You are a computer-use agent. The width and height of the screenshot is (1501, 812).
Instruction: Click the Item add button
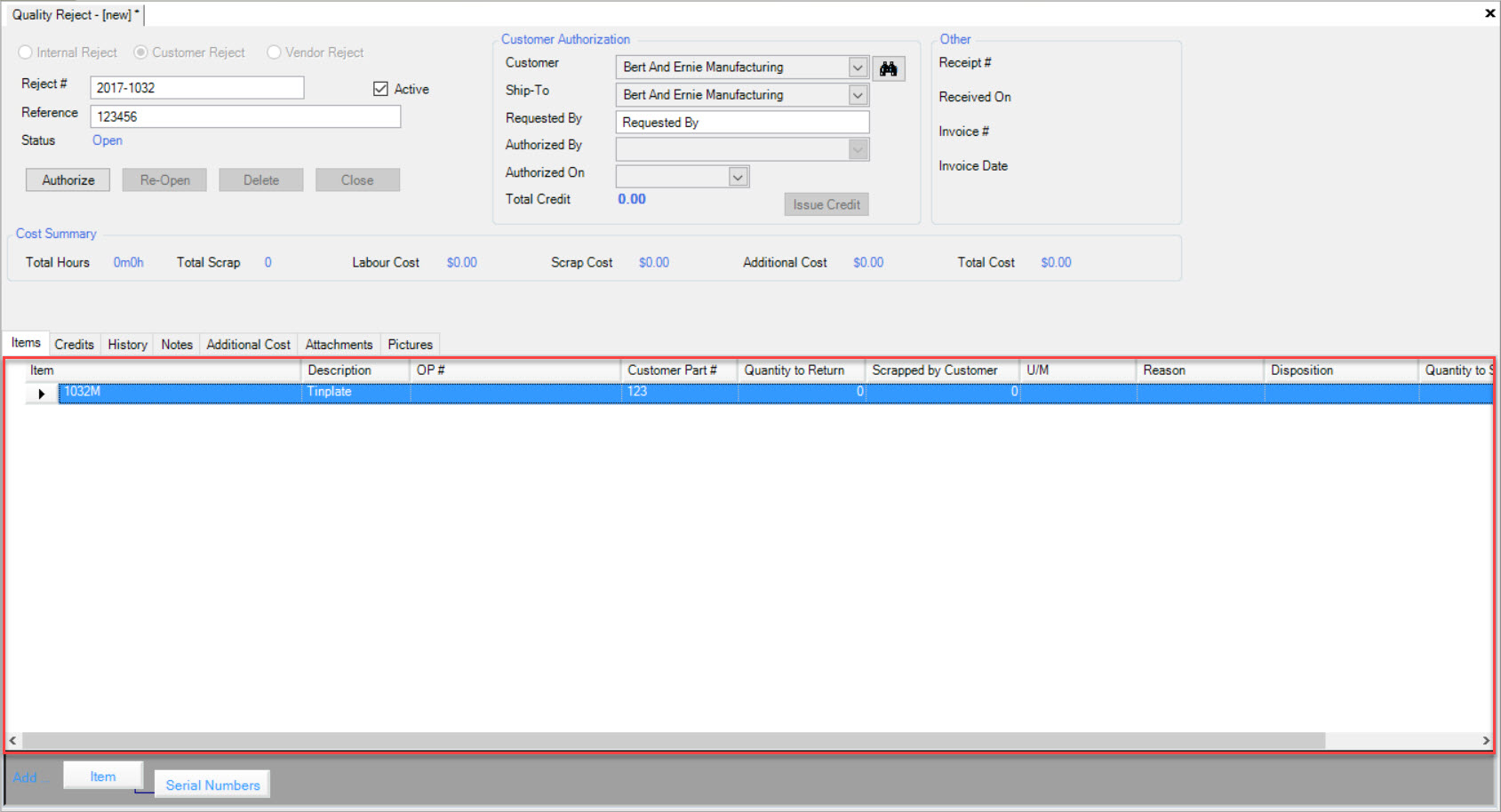(103, 776)
